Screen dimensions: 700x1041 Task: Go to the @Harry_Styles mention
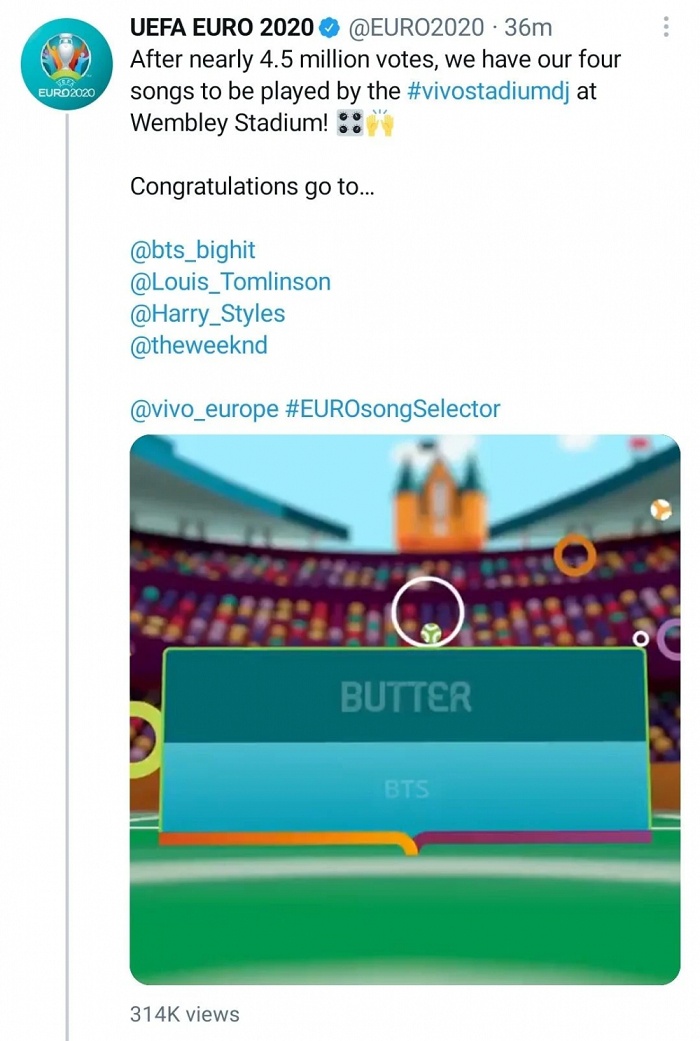(x=207, y=314)
